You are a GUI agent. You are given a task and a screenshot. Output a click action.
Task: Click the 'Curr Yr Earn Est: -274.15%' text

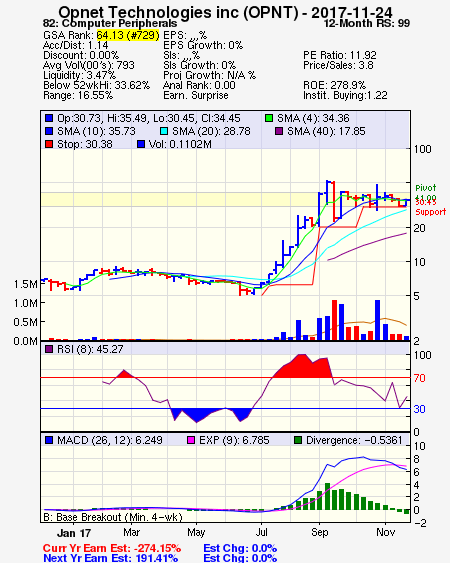(112, 548)
